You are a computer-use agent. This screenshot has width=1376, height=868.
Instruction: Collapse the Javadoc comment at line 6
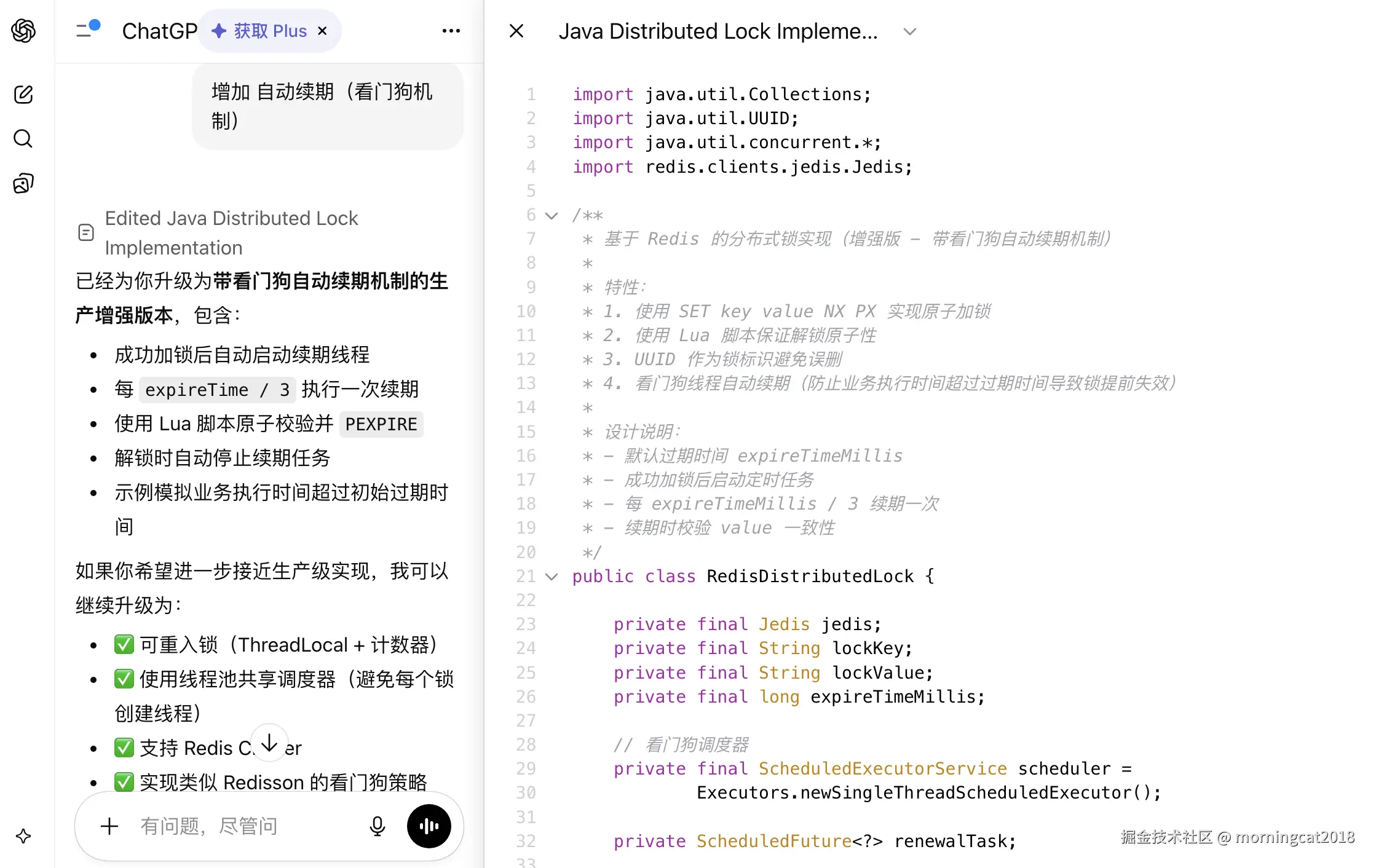click(x=552, y=216)
